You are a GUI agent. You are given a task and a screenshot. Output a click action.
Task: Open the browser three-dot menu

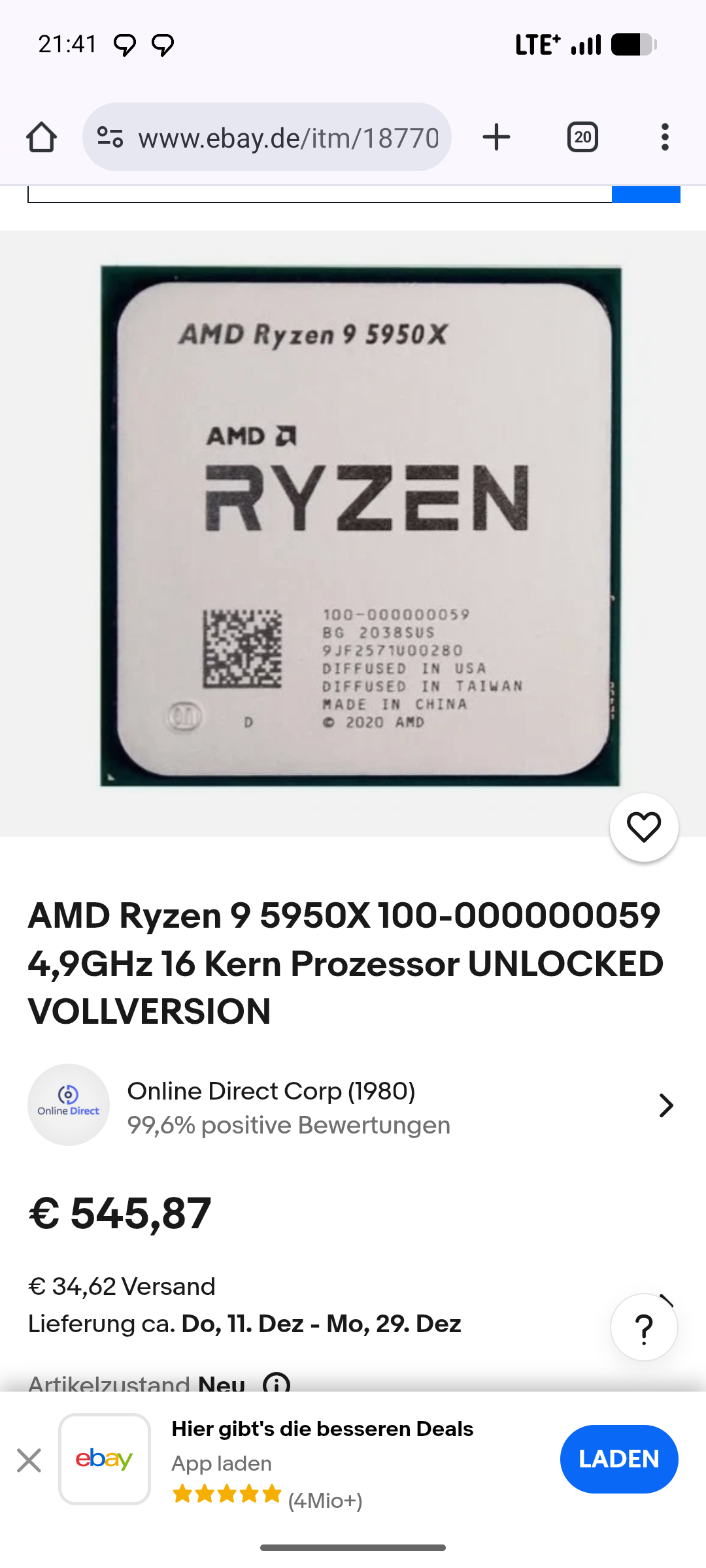click(665, 137)
